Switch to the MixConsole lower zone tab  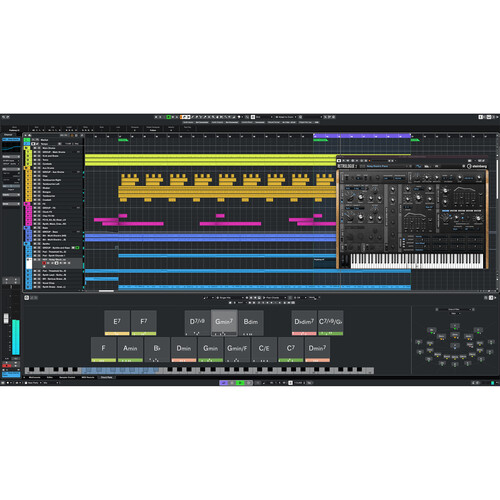pyautogui.click(x=34, y=377)
